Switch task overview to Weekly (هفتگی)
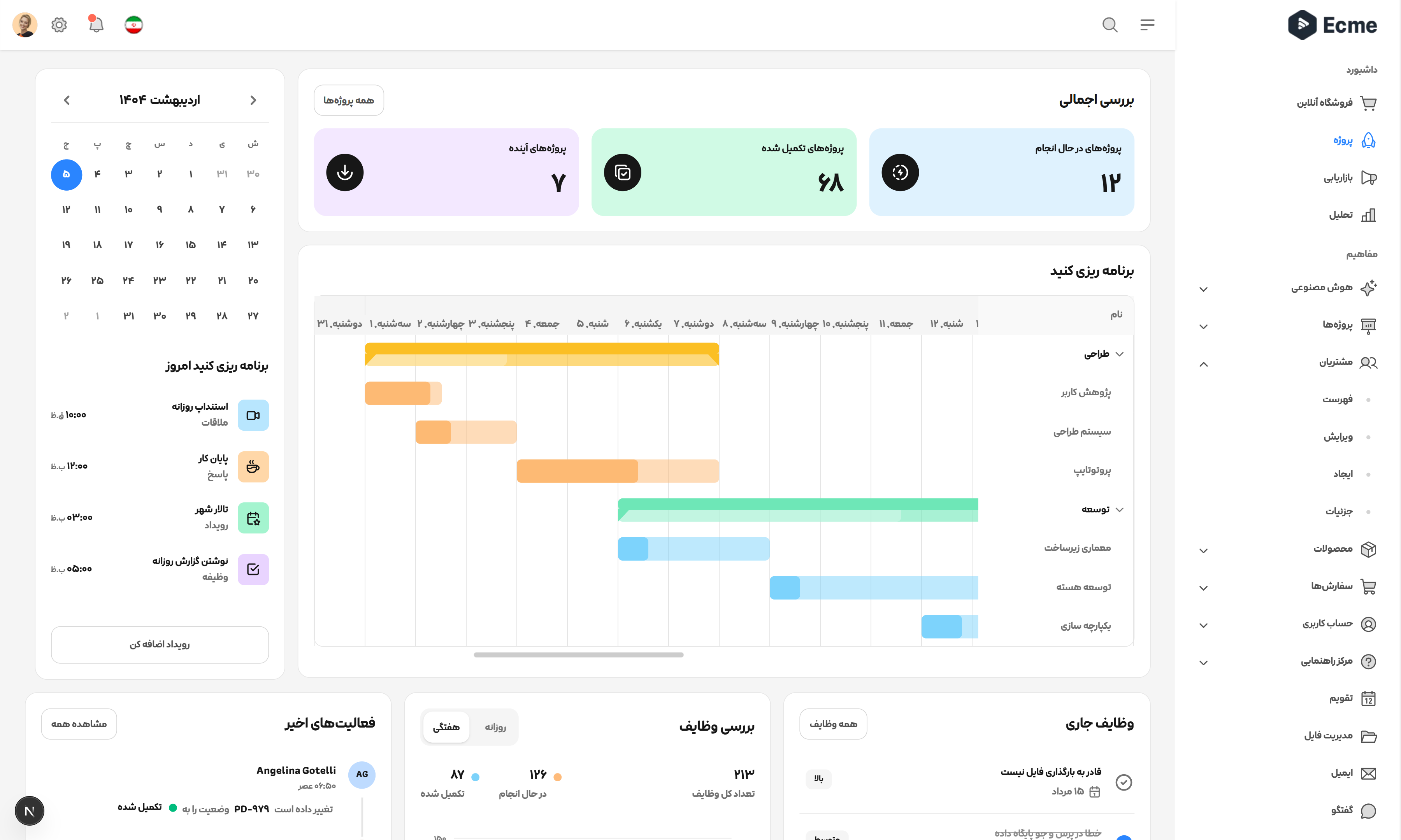 click(446, 727)
